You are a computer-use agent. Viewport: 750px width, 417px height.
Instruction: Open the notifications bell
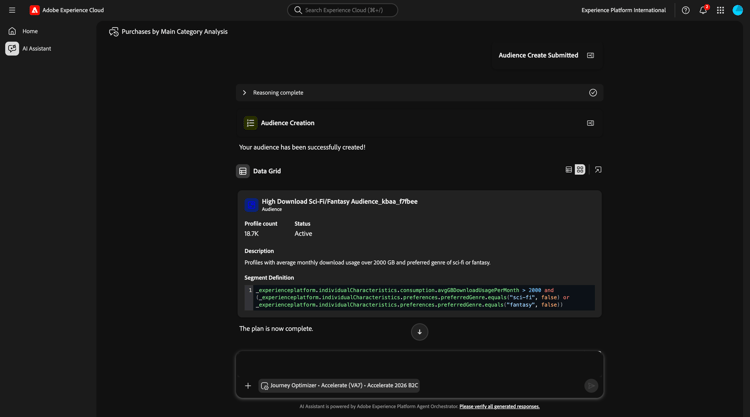pyautogui.click(x=703, y=10)
